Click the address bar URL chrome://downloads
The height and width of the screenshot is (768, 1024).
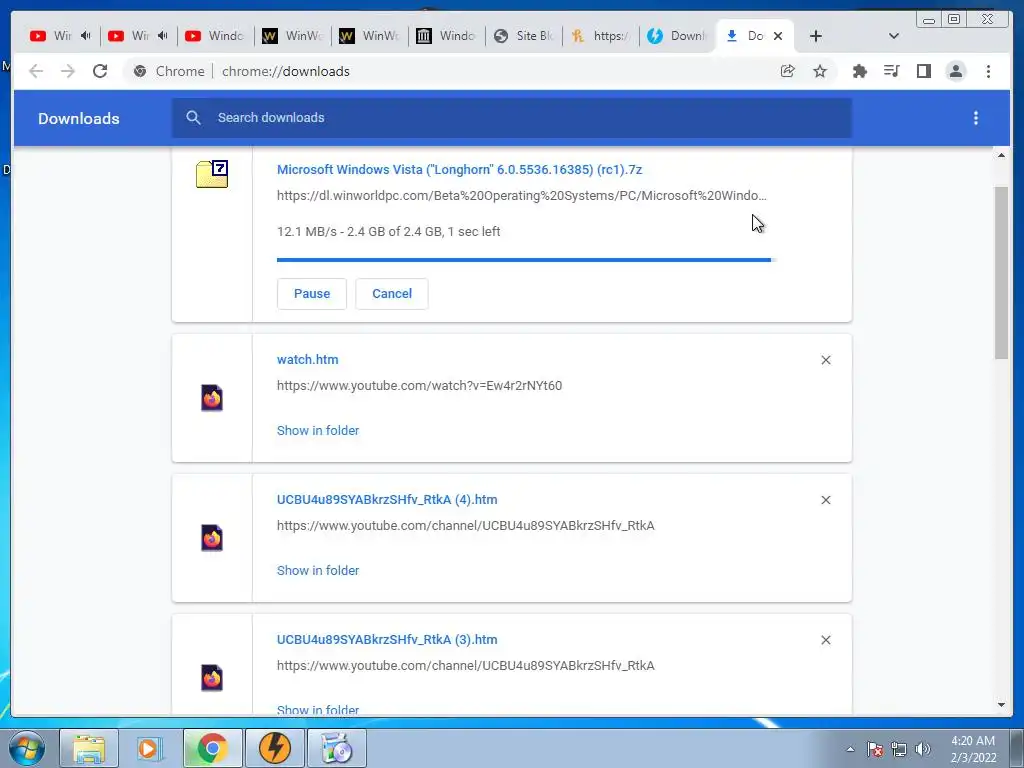pos(285,71)
